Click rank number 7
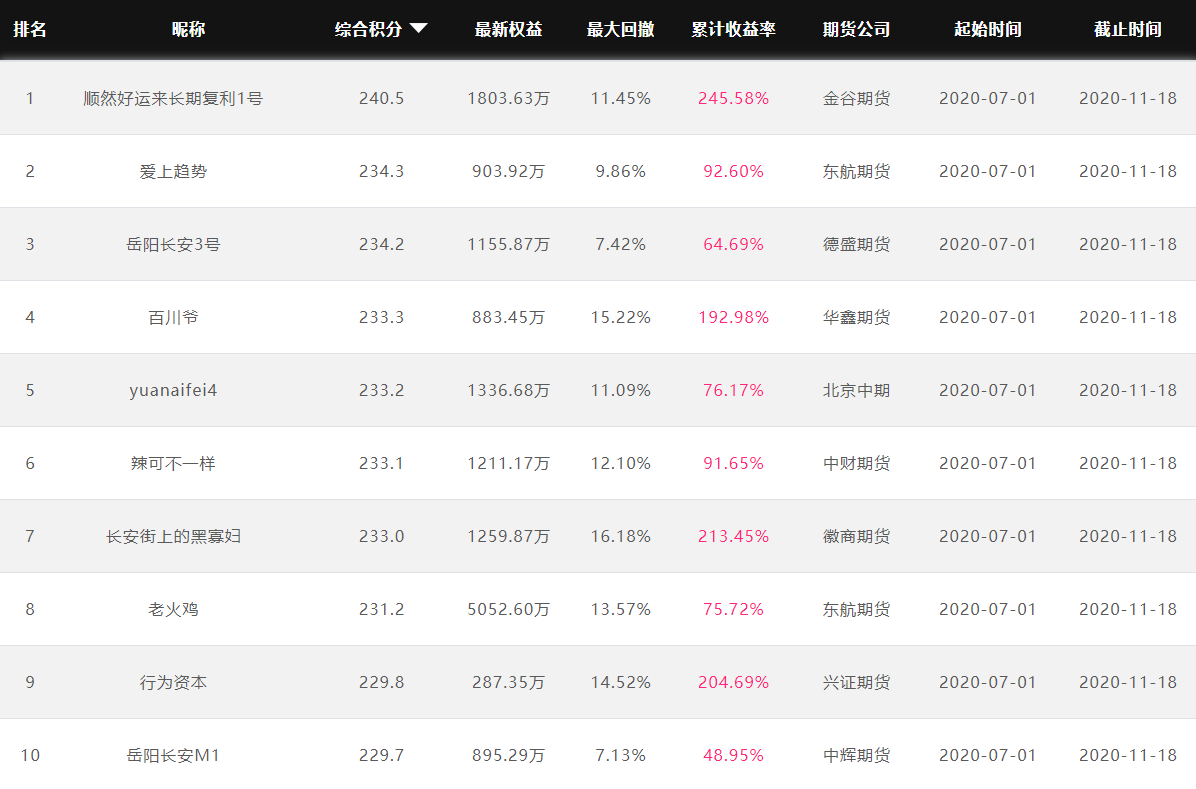 point(30,536)
